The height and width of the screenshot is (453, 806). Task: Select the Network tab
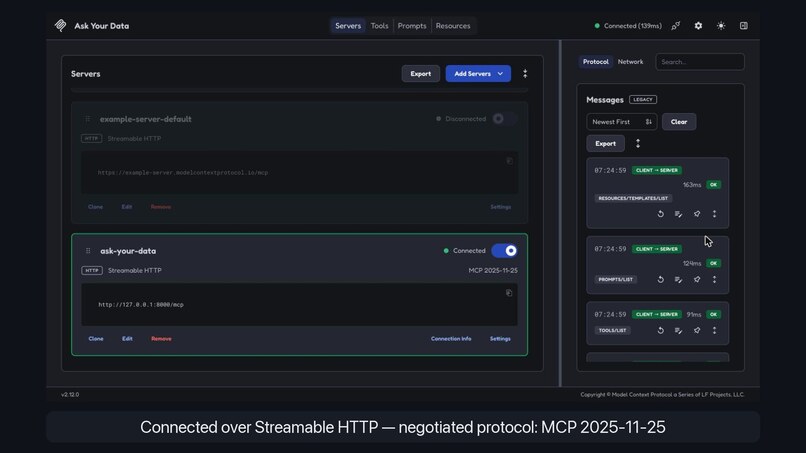pos(630,62)
